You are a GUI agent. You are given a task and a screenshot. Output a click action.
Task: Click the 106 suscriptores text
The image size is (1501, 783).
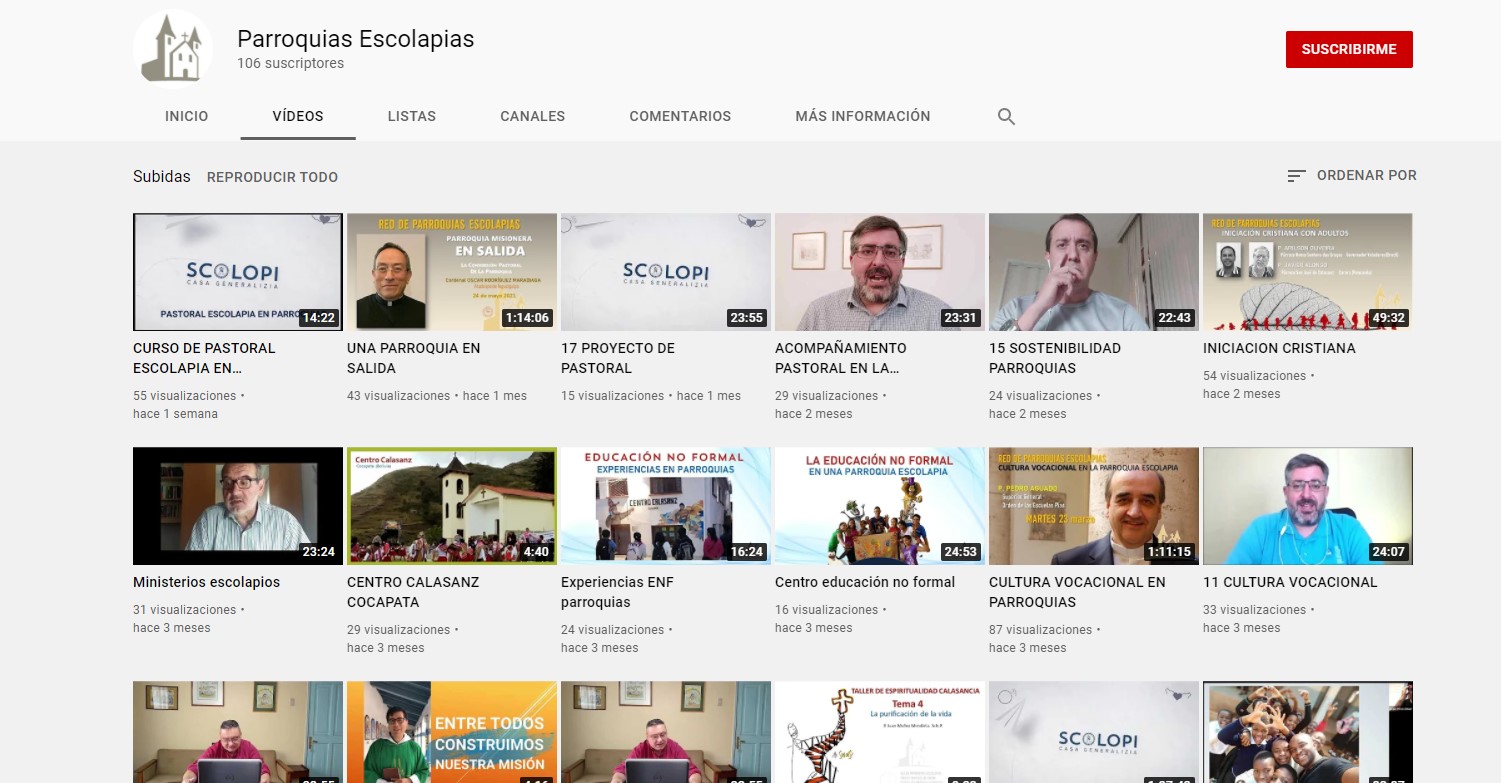(x=290, y=63)
